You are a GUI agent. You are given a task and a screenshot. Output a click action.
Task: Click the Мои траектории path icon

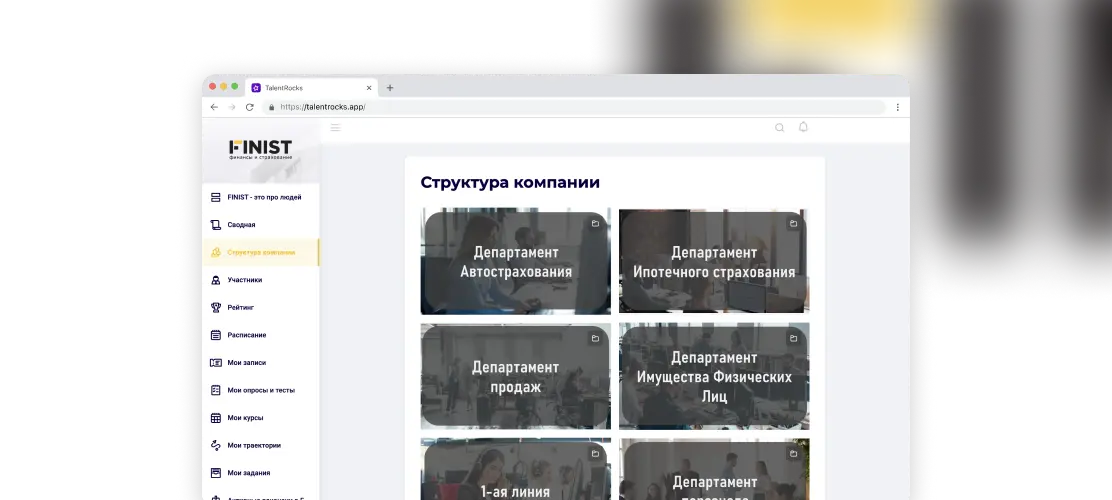pyautogui.click(x=216, y=445)
